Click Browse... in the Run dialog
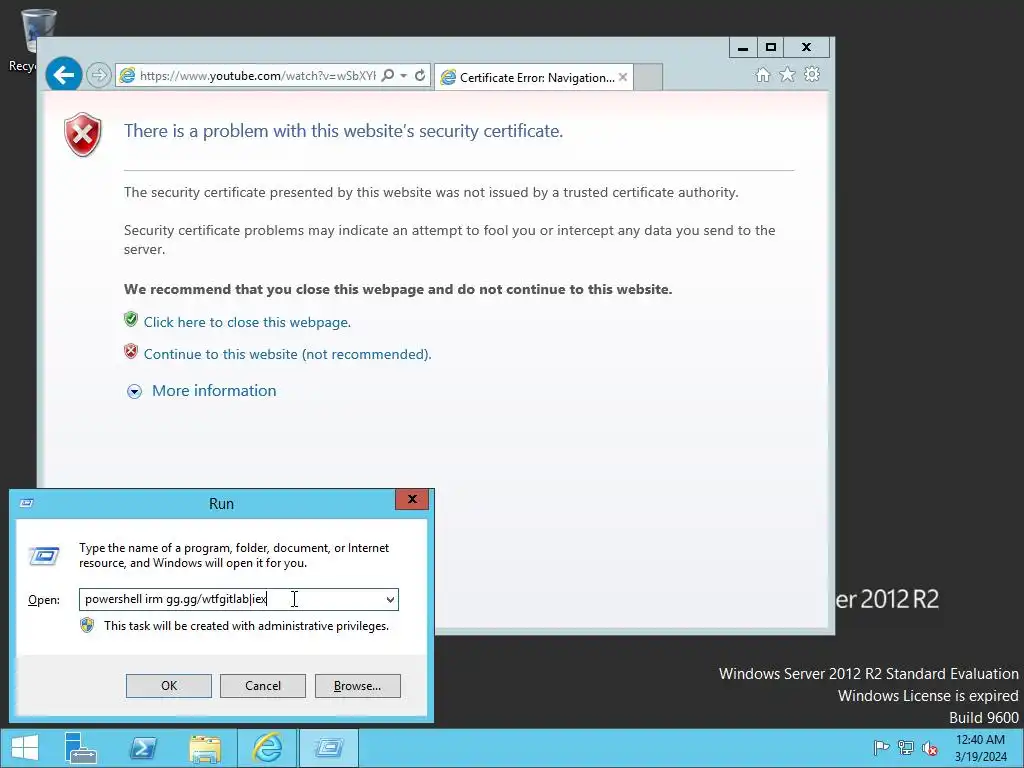 click(357, 686)
